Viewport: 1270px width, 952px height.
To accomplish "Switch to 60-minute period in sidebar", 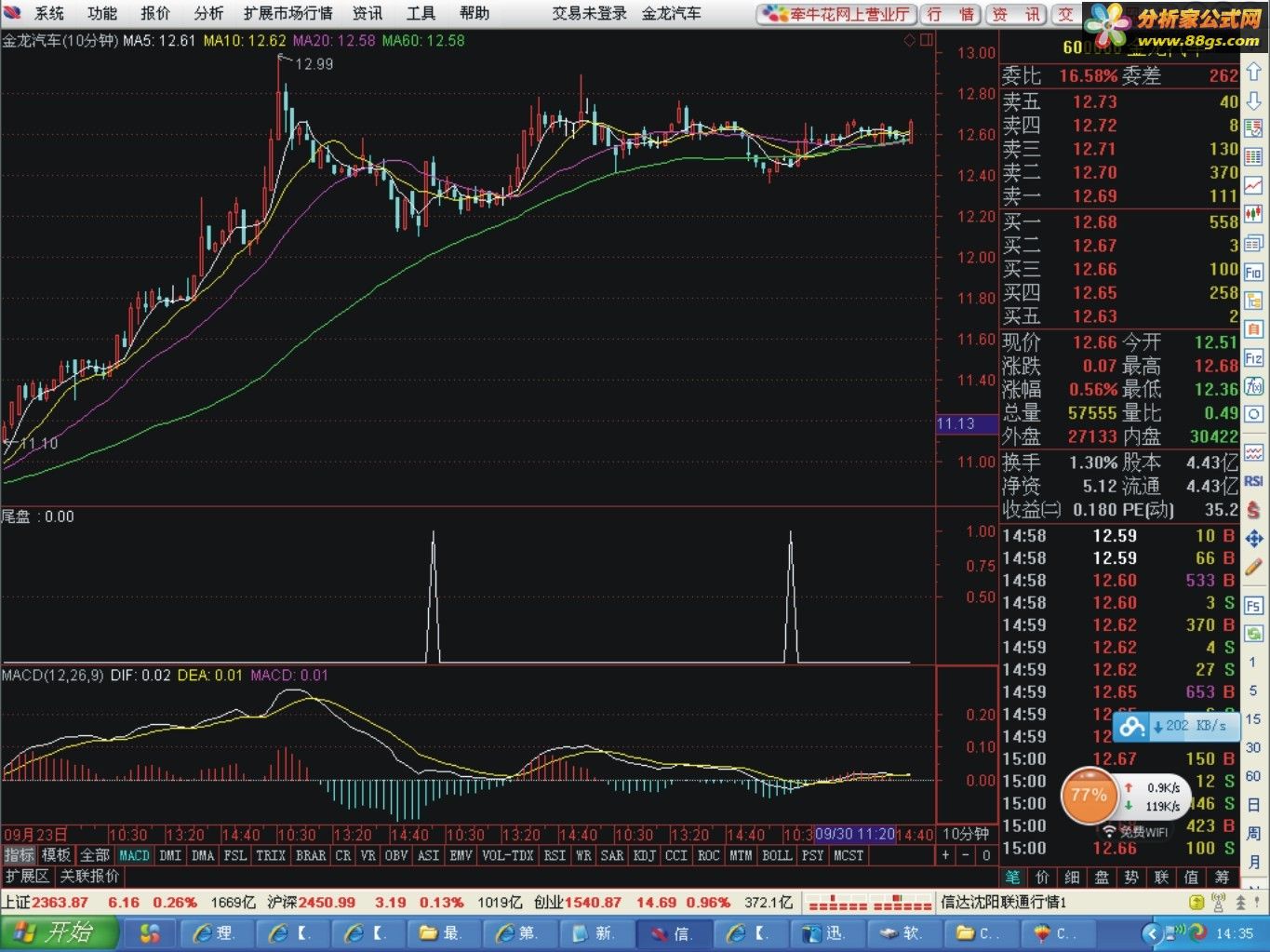I will click(1253, 776).
